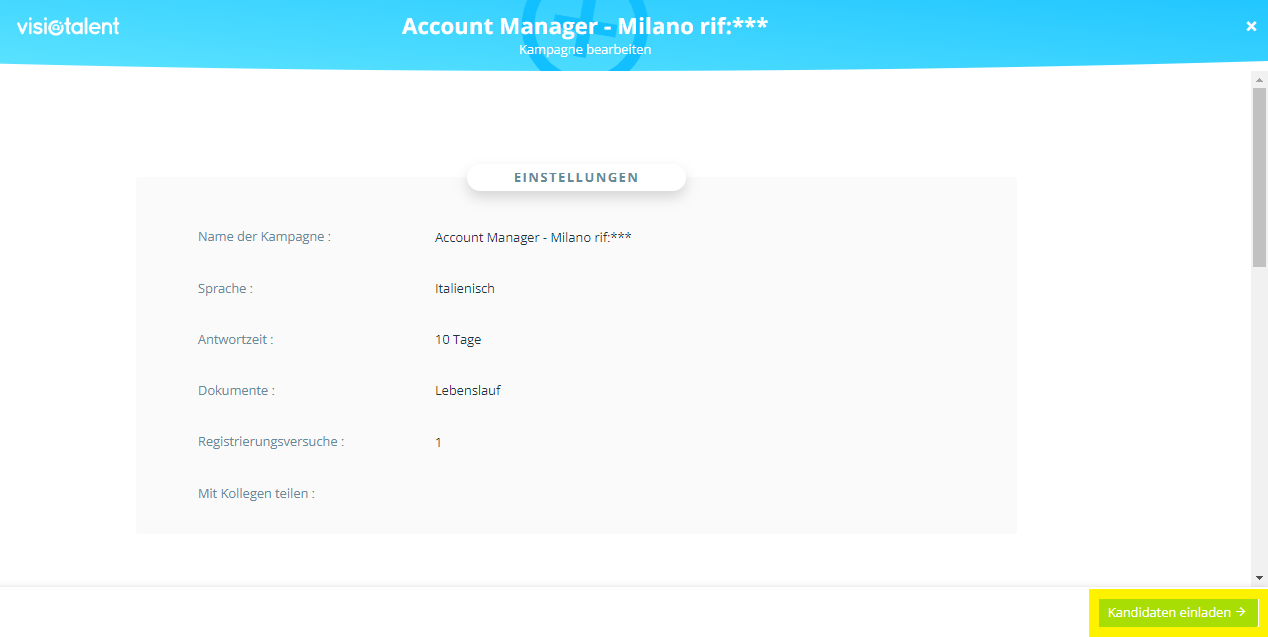This screenshot has height=637, width=1268.
Task: Click the Antwortzeit label
Action: point(235,339)
